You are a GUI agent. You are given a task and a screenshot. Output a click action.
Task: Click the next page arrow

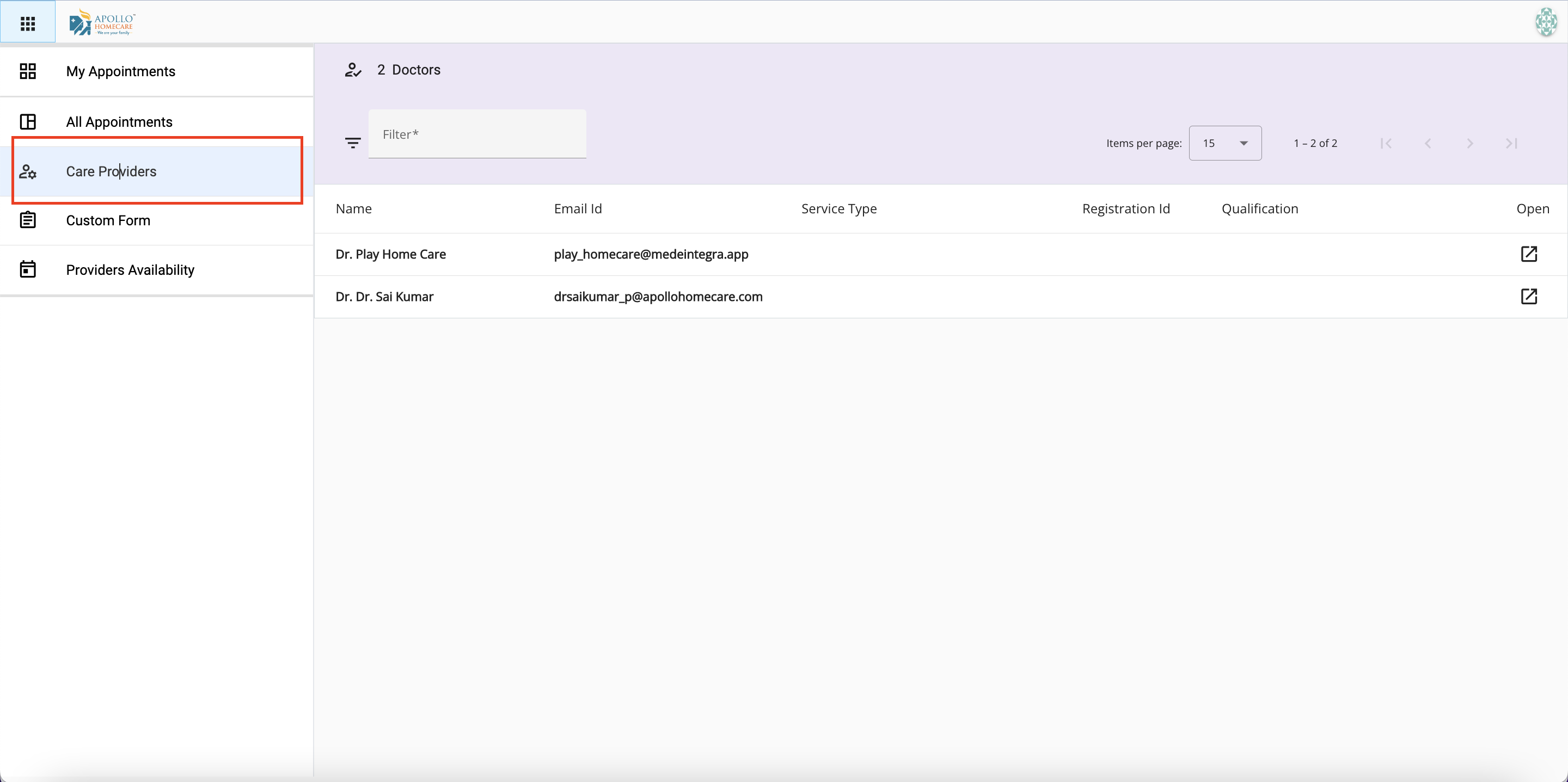1469,143
